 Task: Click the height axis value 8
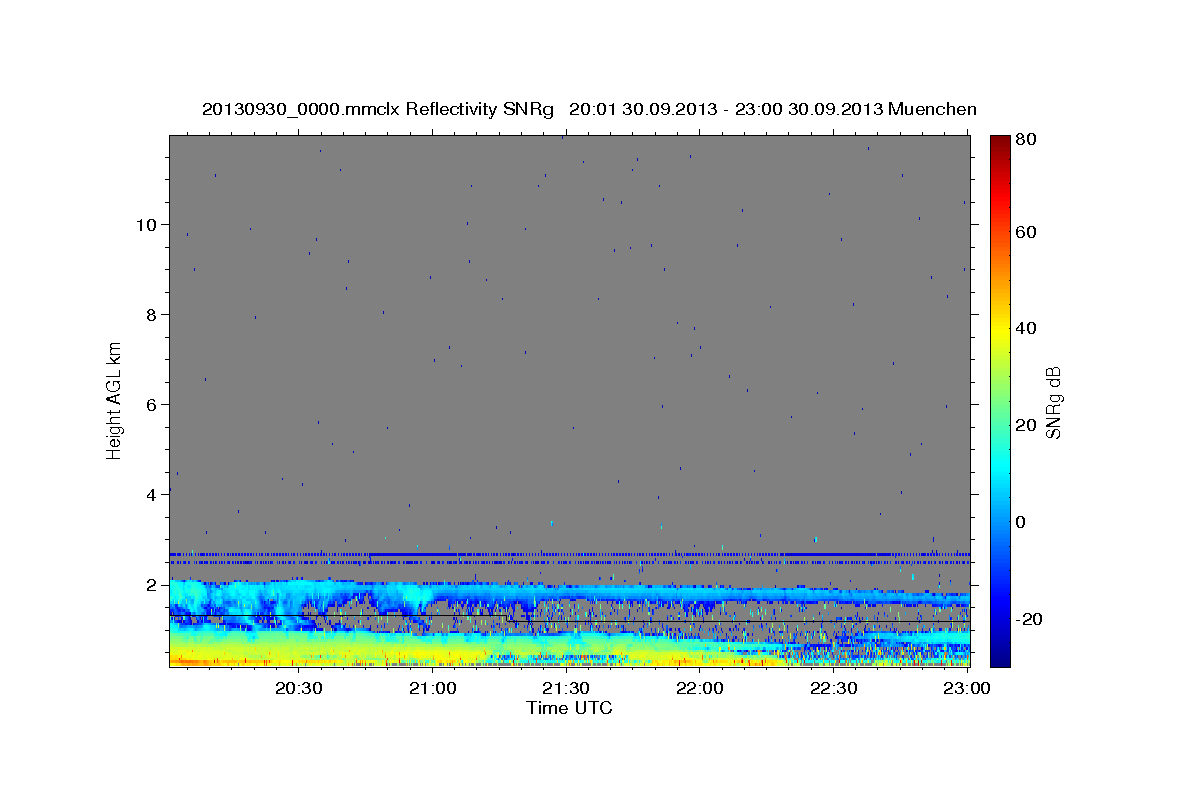tap(153, 314)
